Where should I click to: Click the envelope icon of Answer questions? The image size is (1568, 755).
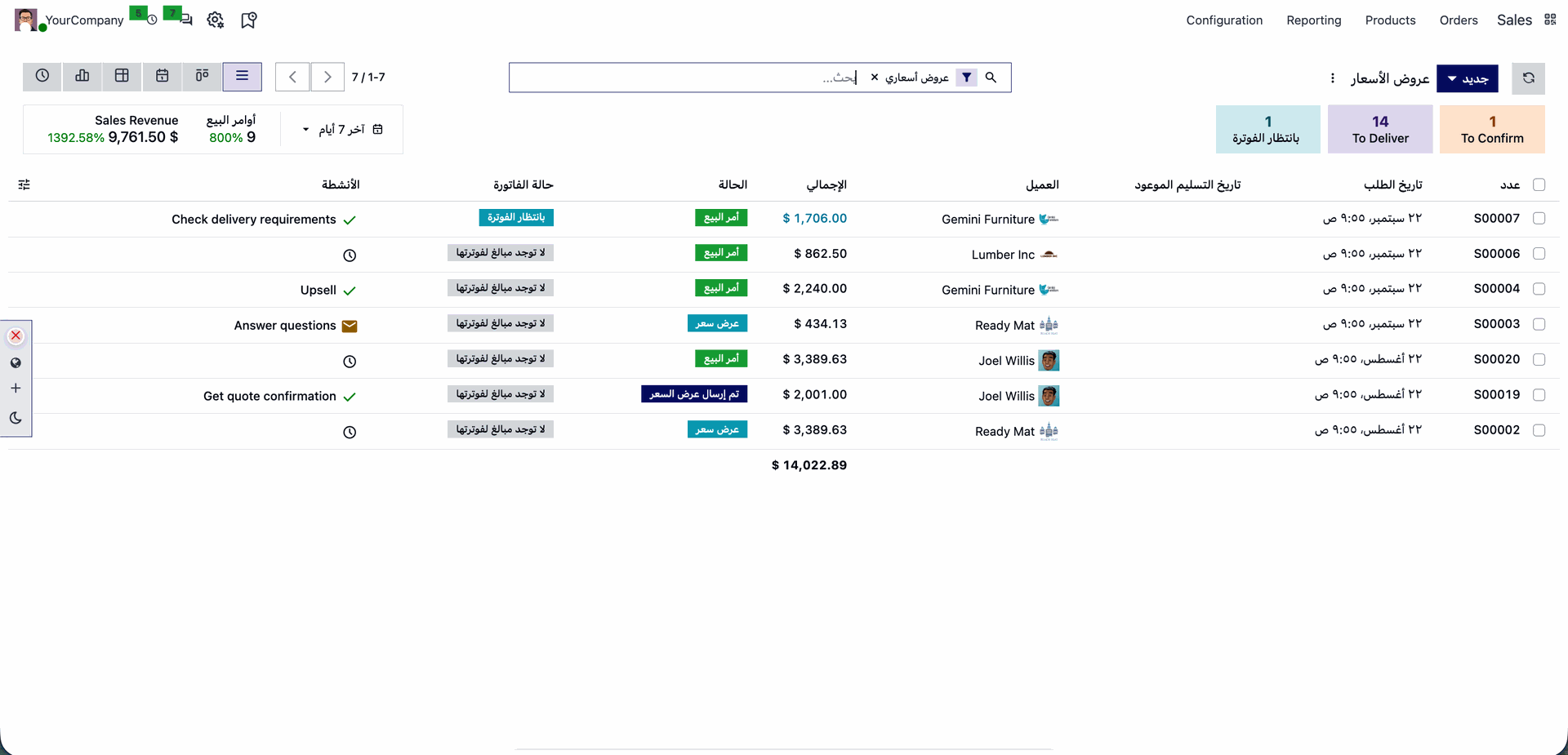coord(350,326)
